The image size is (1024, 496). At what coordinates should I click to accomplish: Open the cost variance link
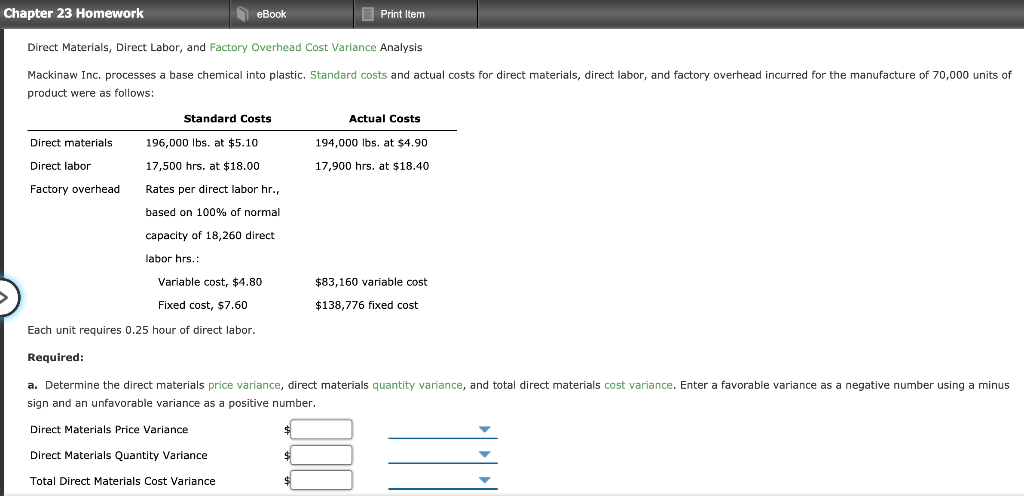(639, 385)
